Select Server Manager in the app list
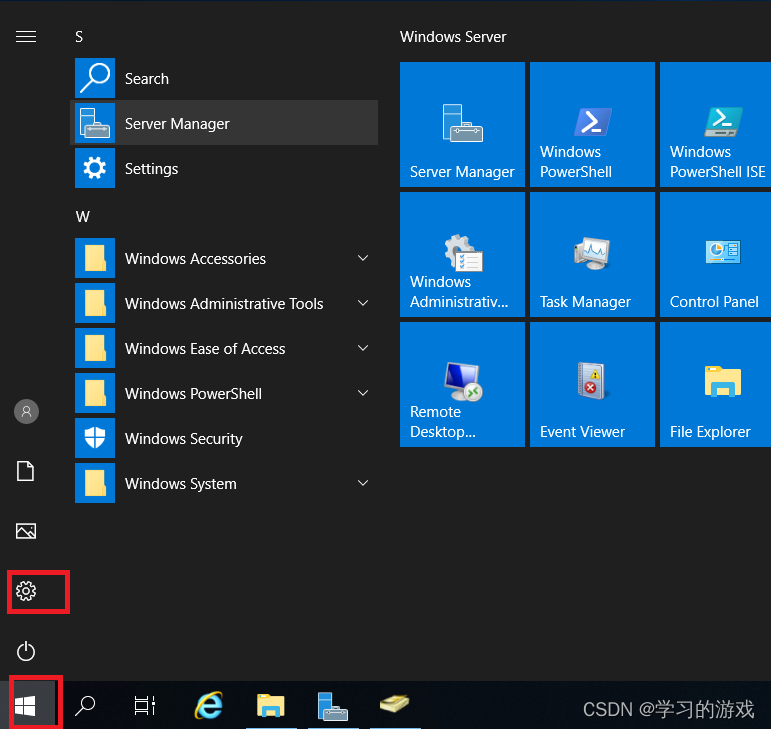Viewport: 771px width, 729px height. (x=177, y=124)
